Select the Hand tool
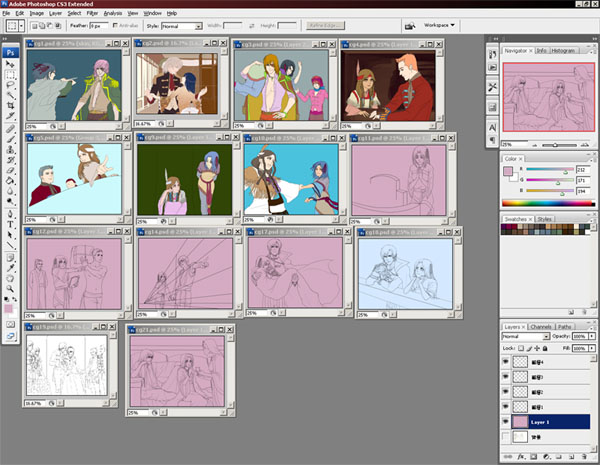The height and width of the screenshot is (465, 600). point(10,279)
